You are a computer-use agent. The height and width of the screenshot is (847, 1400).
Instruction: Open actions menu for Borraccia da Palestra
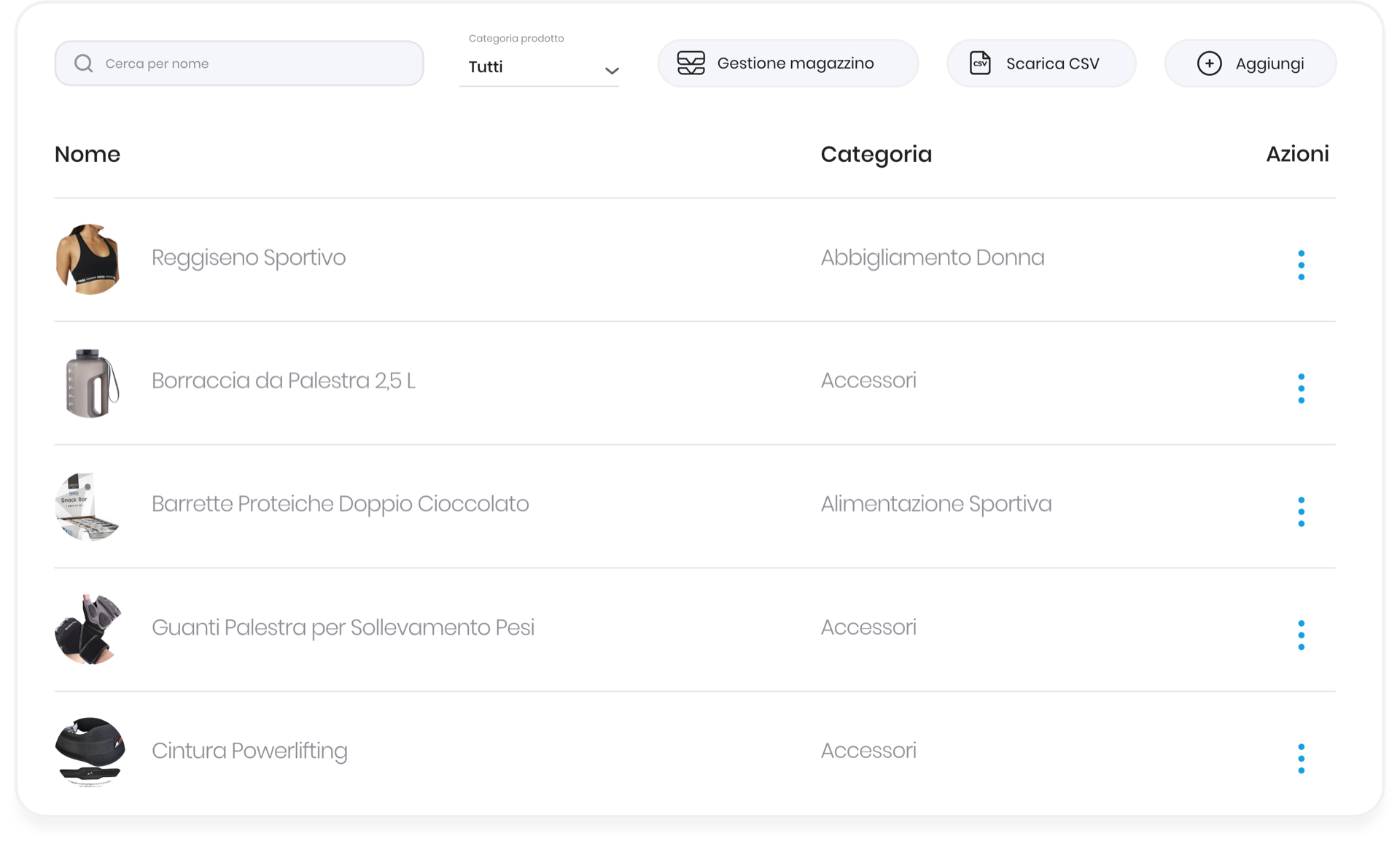click(1301, 388)
